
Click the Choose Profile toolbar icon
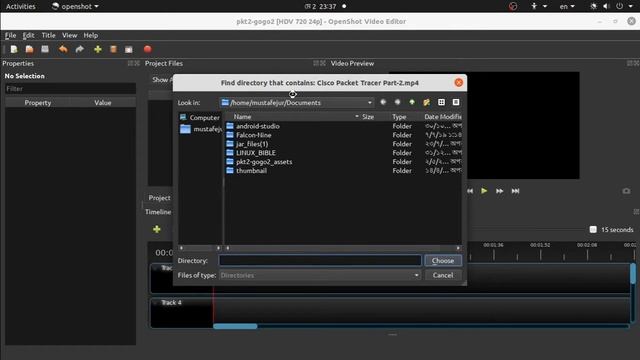point(113,49)
